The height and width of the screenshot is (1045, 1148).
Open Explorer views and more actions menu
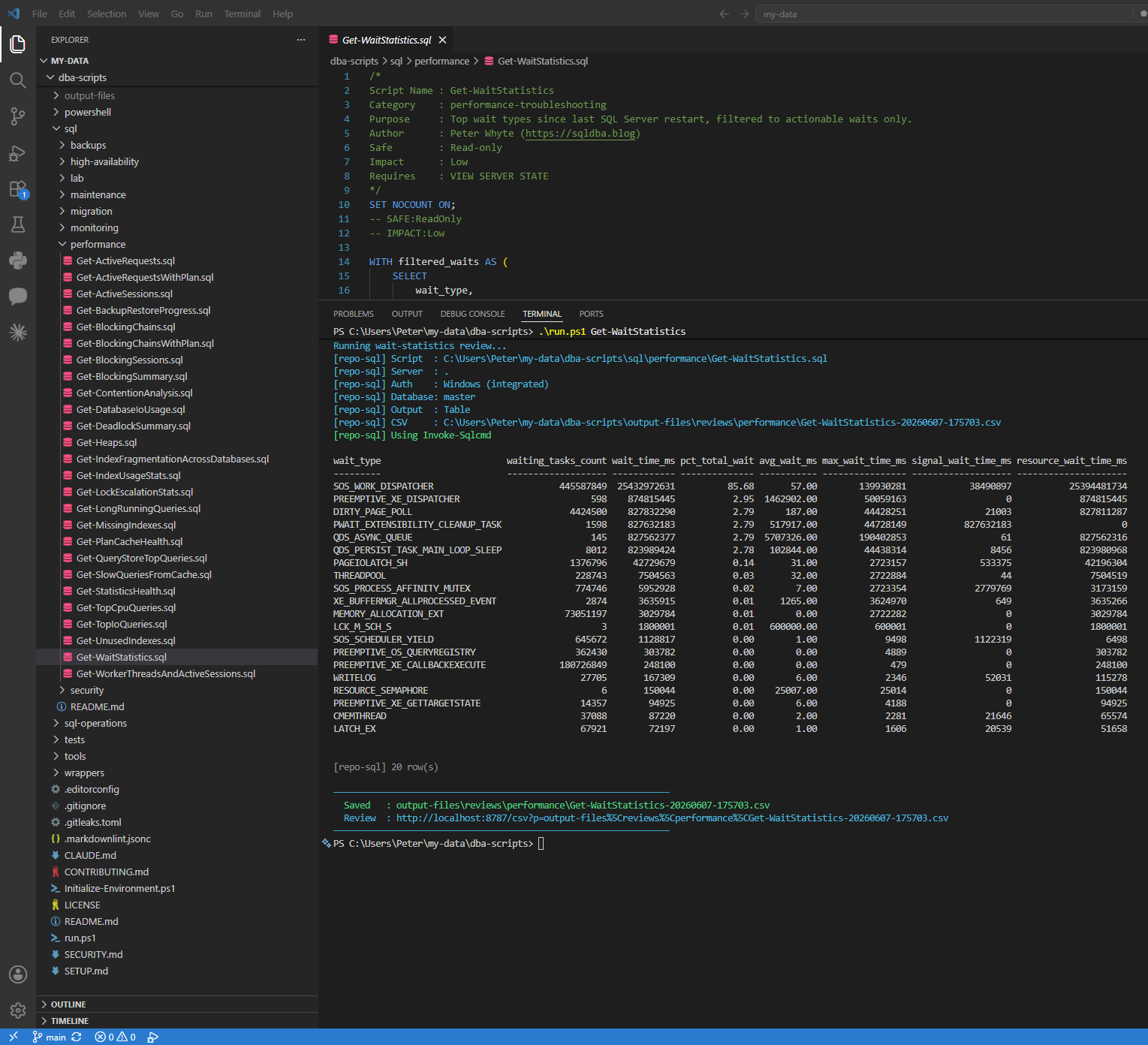(301, 40)
